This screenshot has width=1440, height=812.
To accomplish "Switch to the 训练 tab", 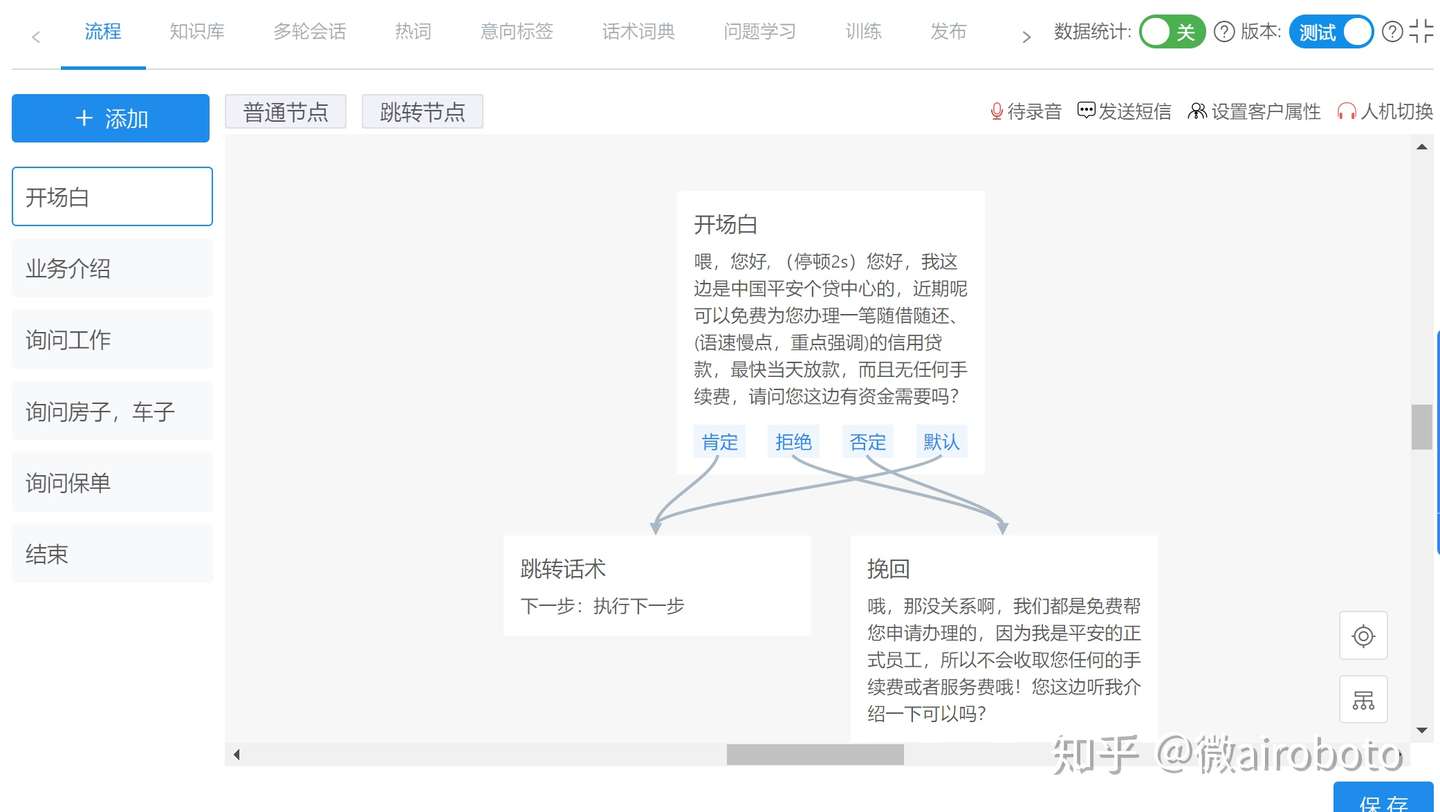I will click(x=864, y=32).
